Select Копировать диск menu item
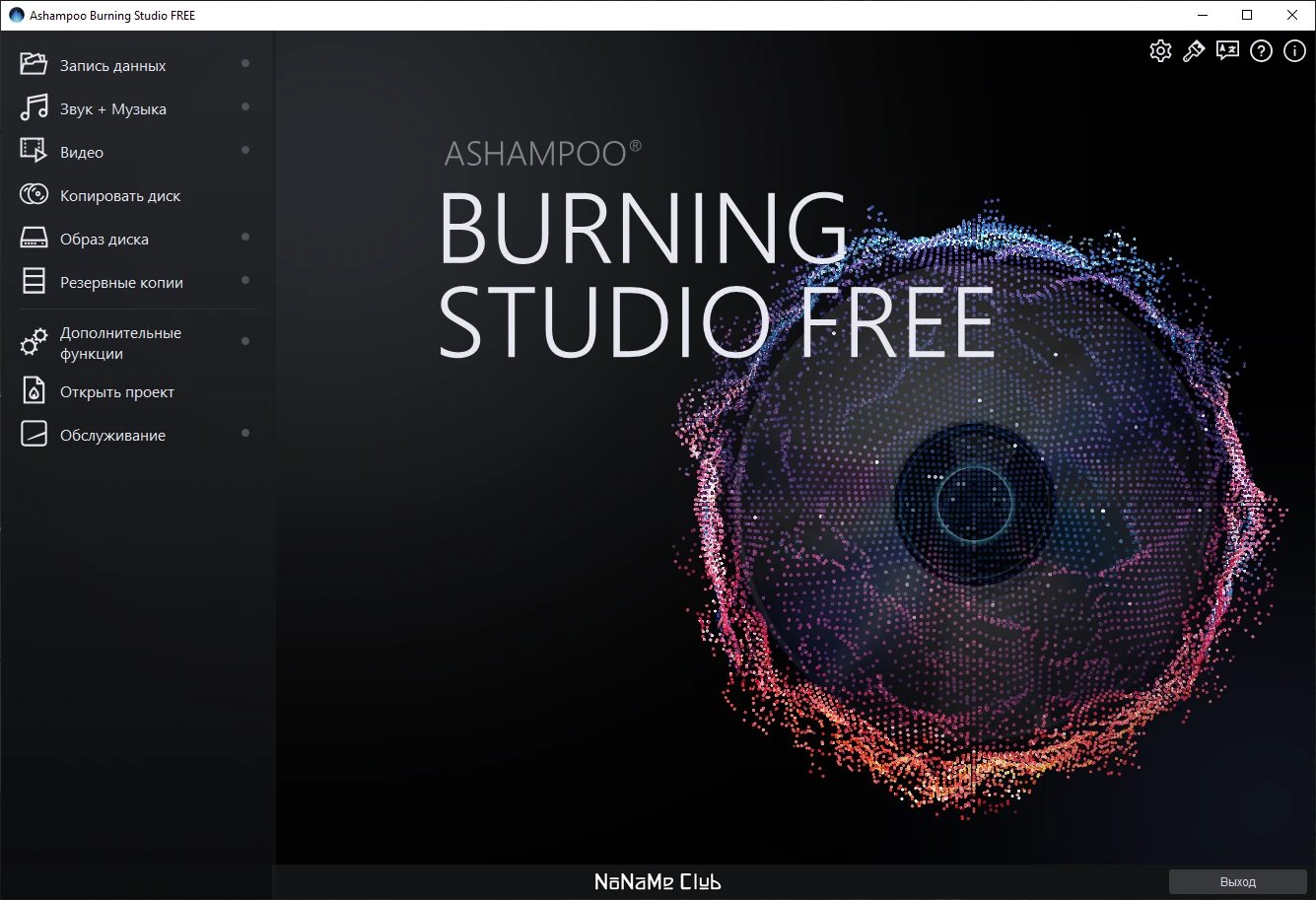 (120, 196)
